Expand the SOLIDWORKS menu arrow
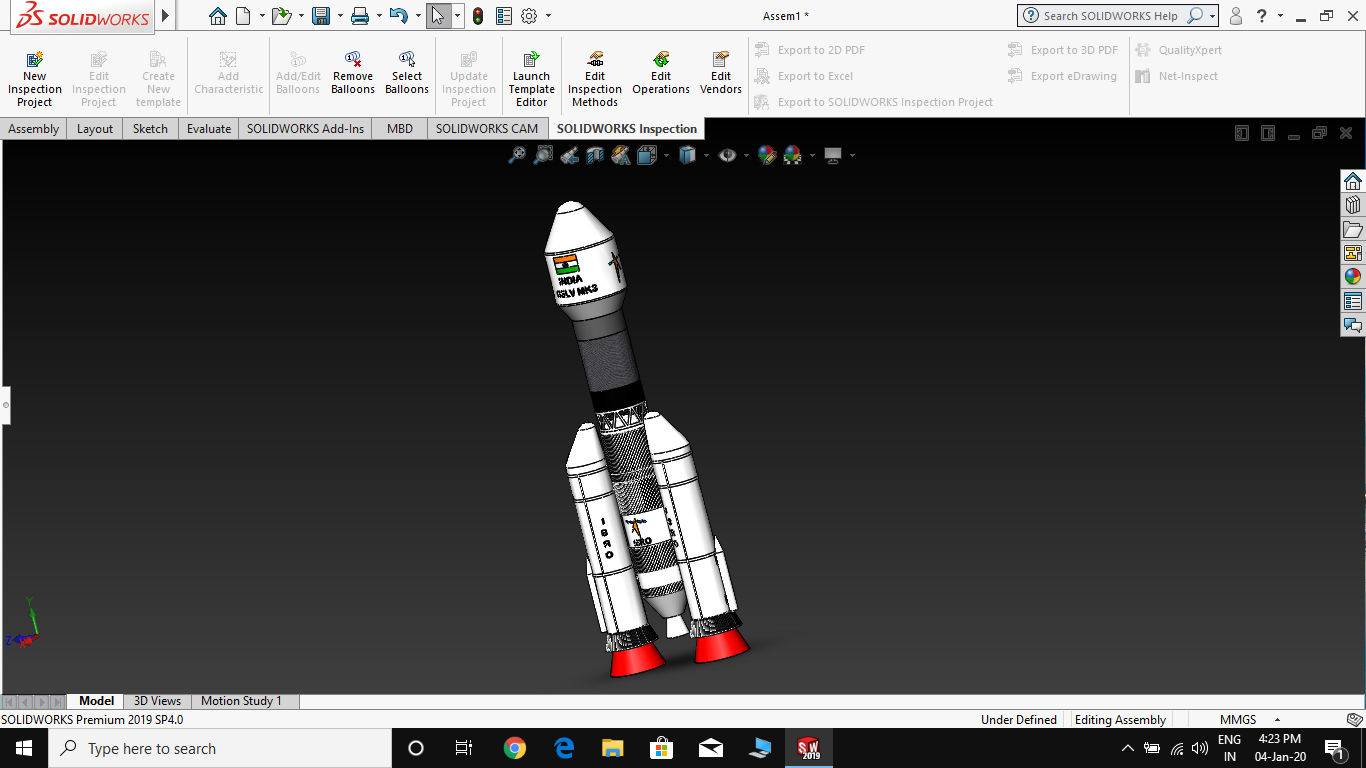1366x768 pixels. click(166, 16)
